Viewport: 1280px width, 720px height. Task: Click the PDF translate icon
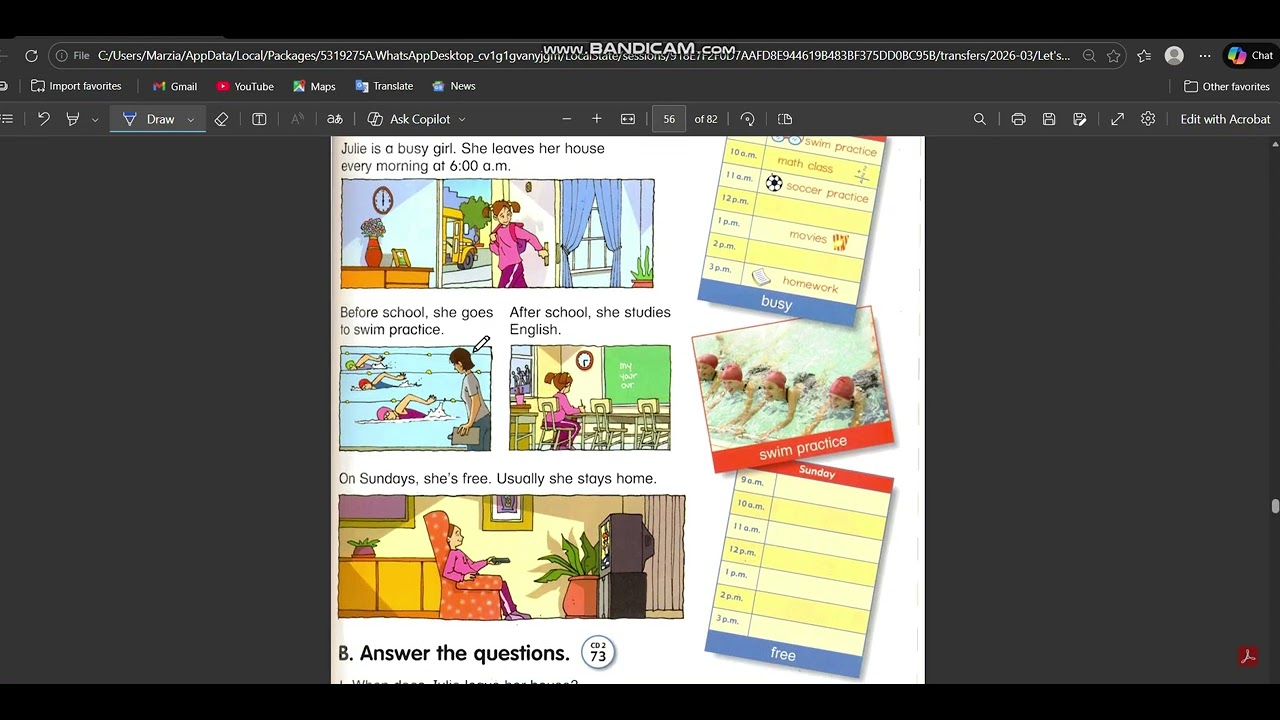(335, 119)
